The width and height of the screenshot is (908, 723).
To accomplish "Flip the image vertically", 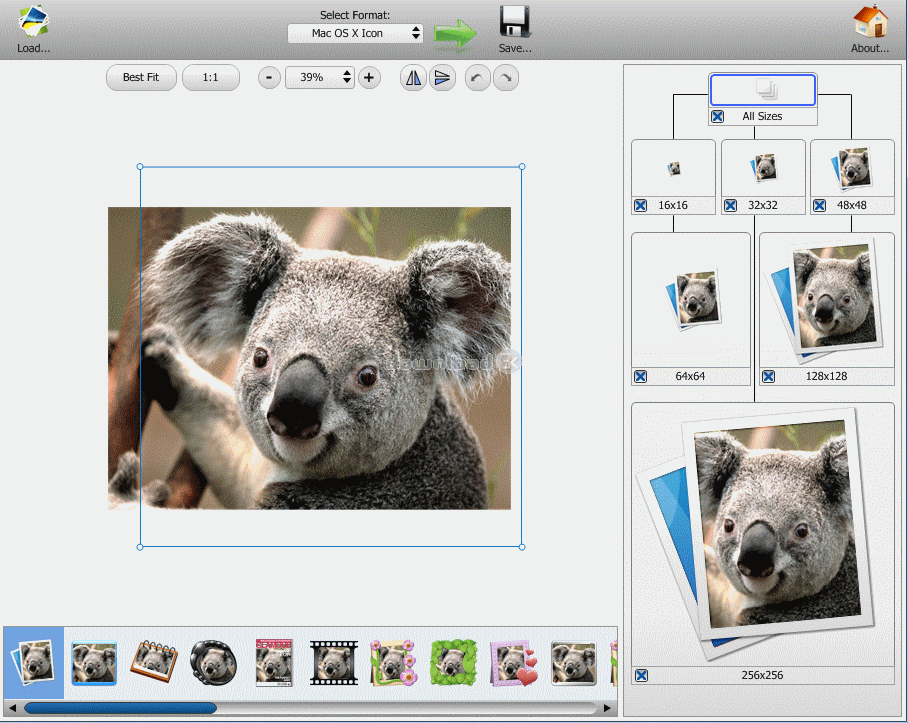I will click(442, 78).
